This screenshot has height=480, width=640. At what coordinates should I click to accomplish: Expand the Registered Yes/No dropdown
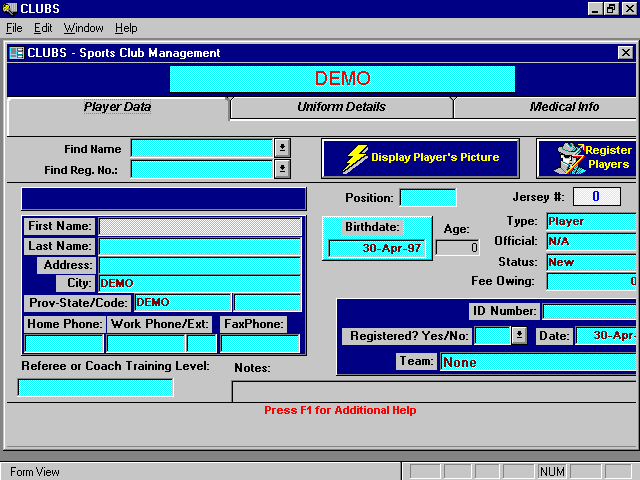tap(519, 336)
